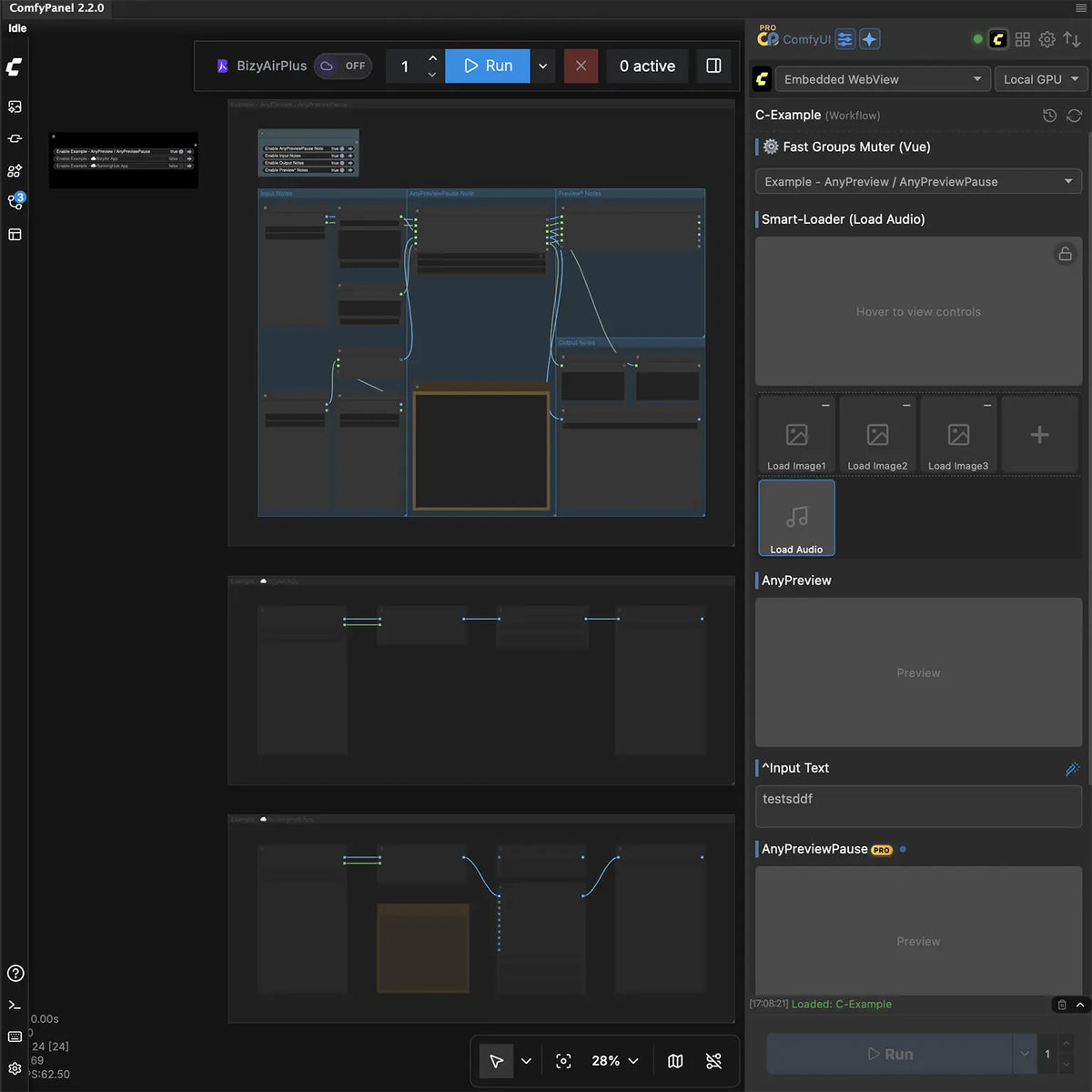This screenshot has width=1092, height=1092.
Task: Select the Load Audio slot
Action: [x=796, y=518]
